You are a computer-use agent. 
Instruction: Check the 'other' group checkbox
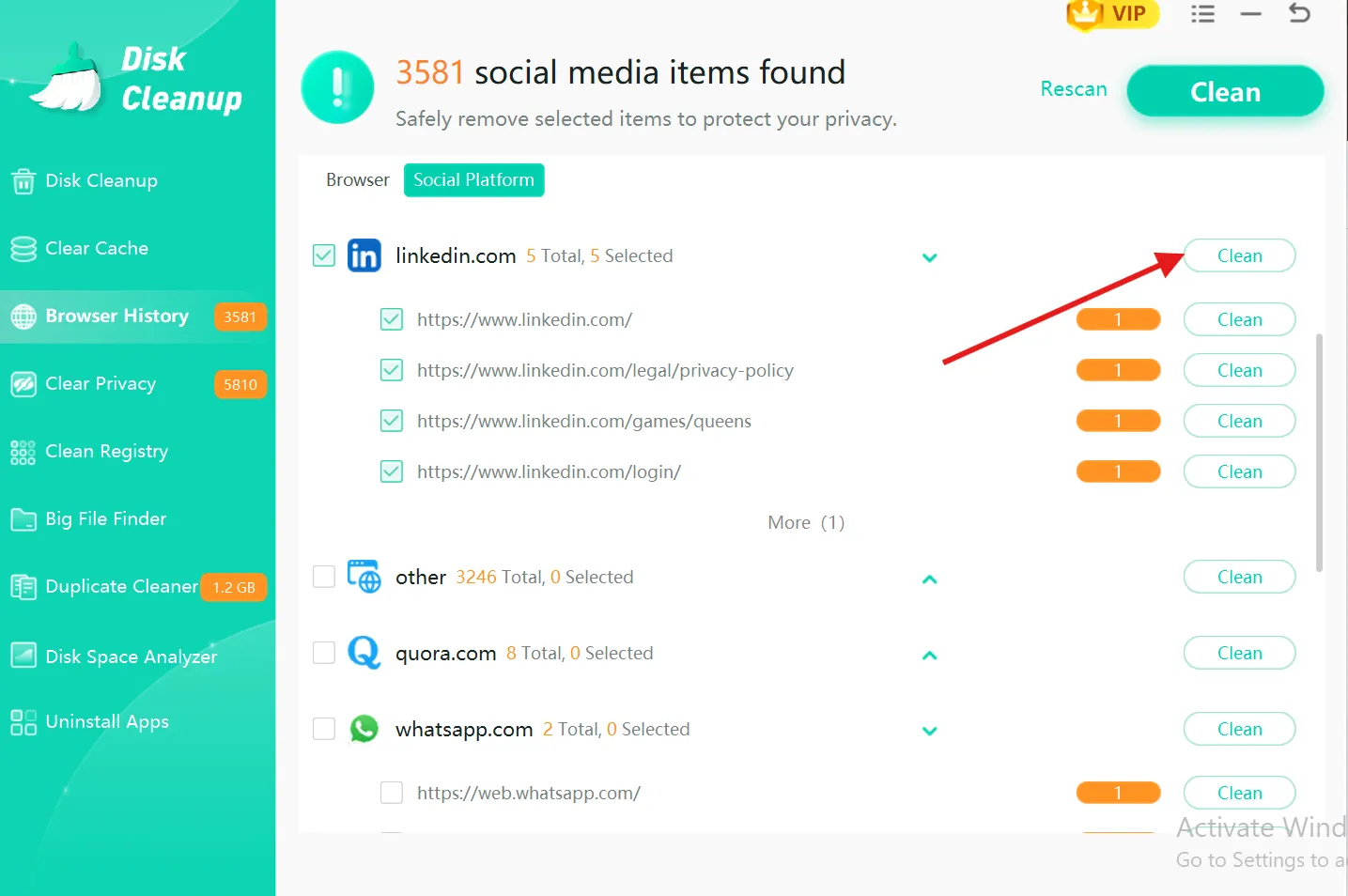(x=324, y=577)
